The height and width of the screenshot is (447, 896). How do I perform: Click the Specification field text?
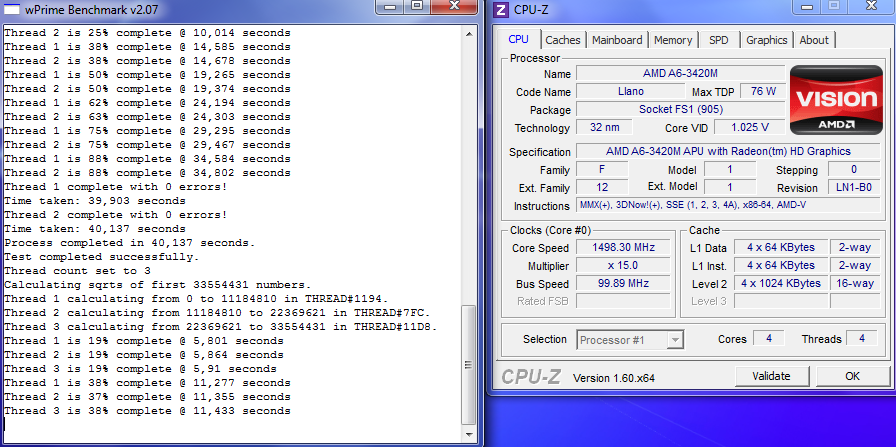click(x=728, y=151)
